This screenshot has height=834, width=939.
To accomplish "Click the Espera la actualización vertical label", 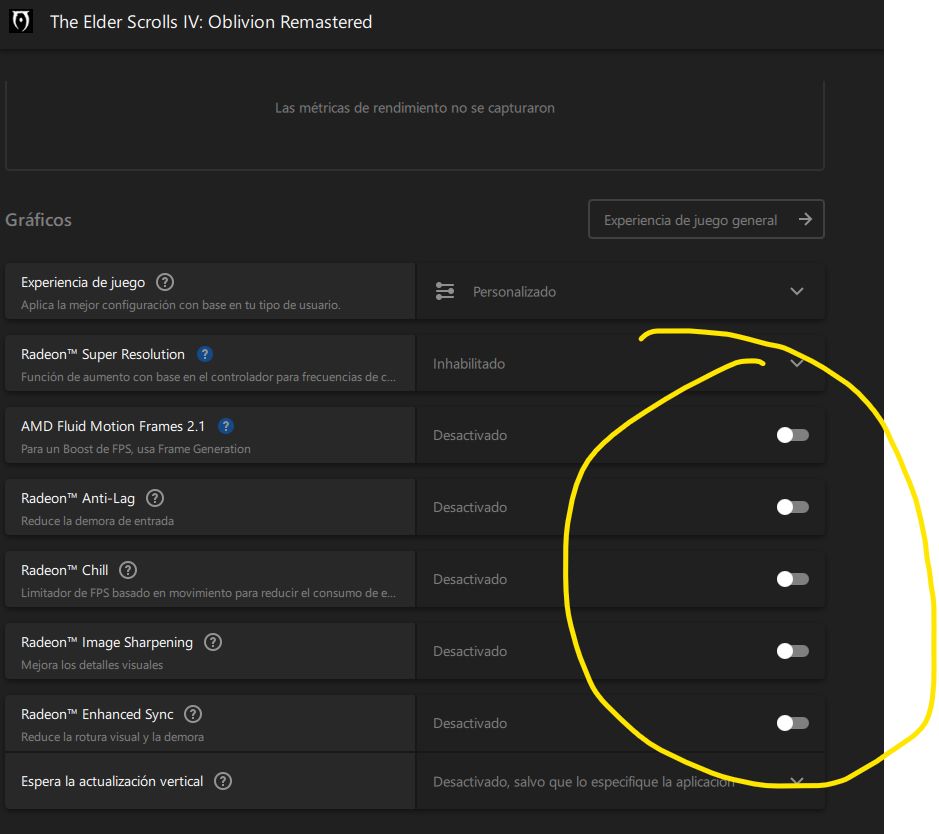I will (x=112, y=781).
